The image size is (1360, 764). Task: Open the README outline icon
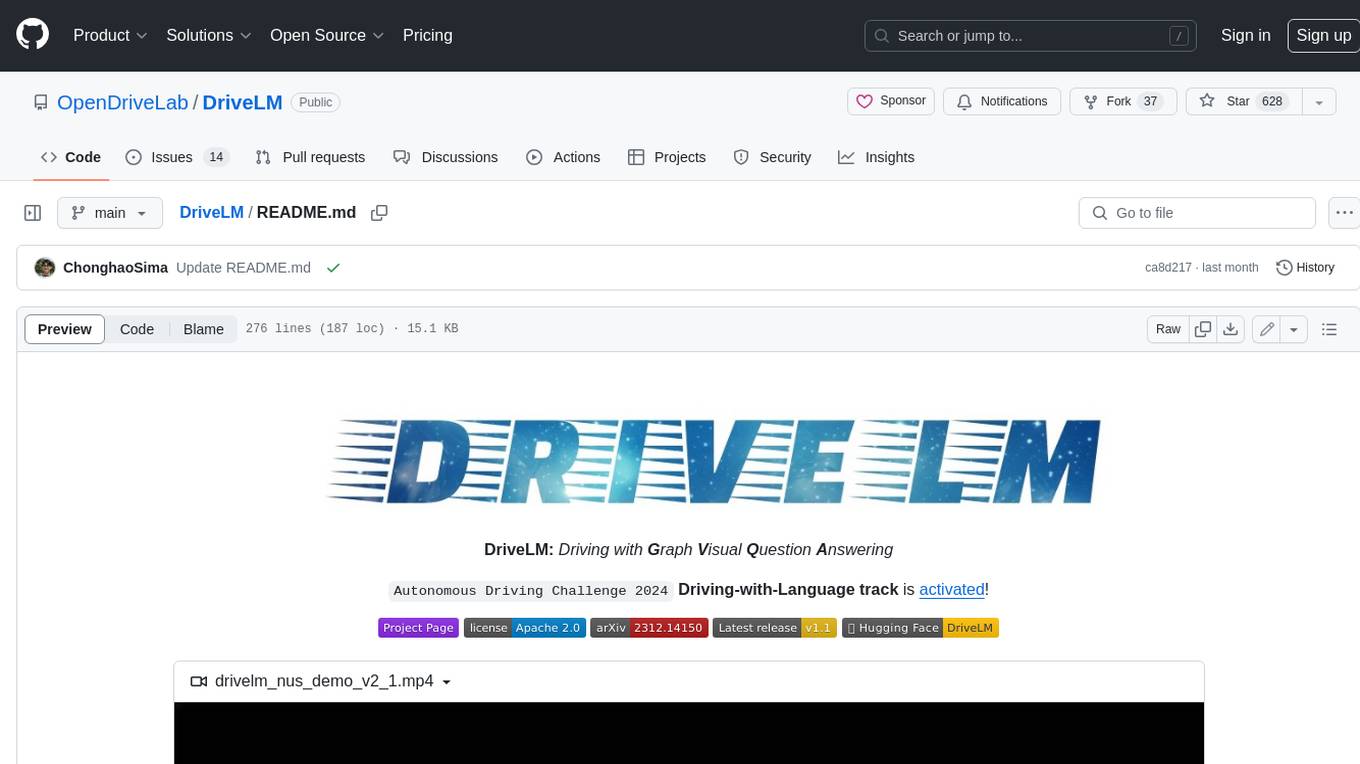[1329, 329]
